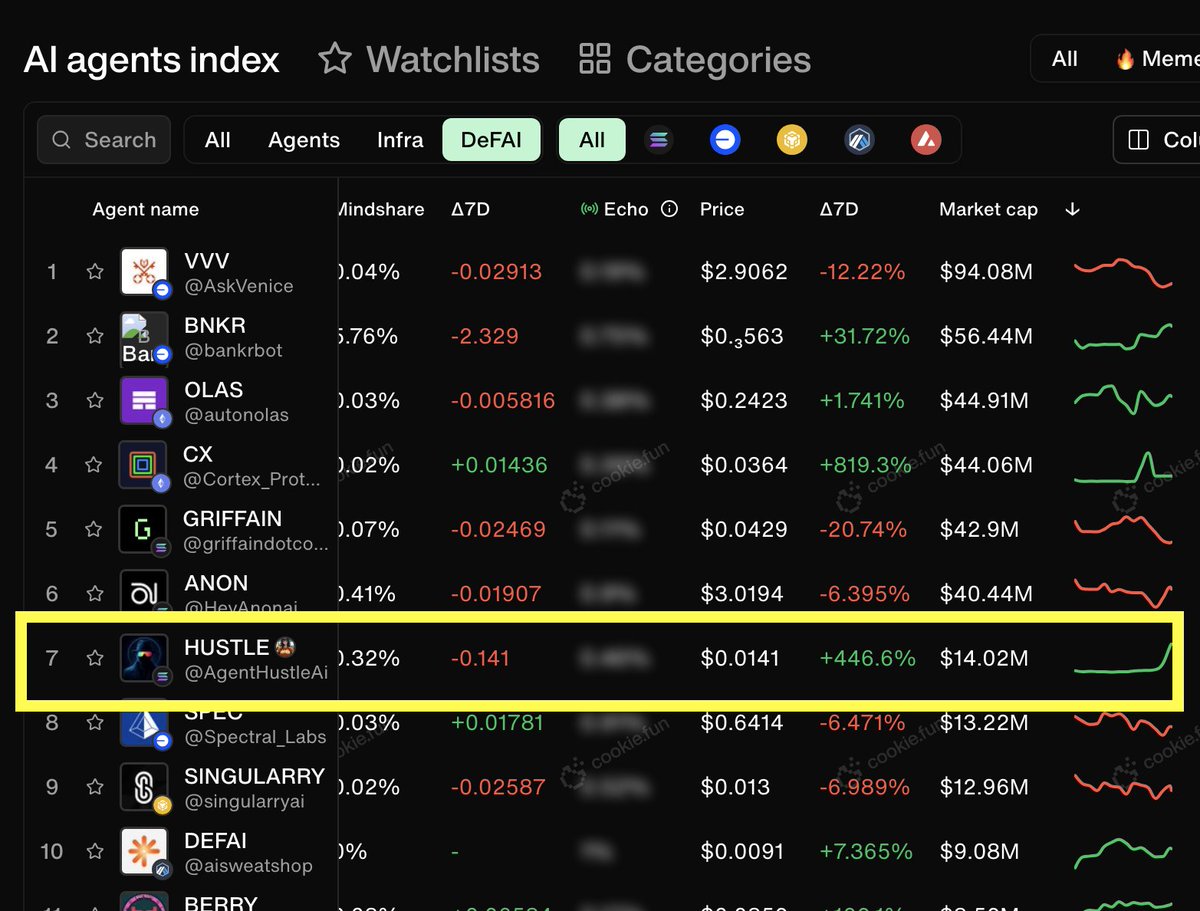Click the search magnifier icon

pyautogui.click(x=62, y=140)
